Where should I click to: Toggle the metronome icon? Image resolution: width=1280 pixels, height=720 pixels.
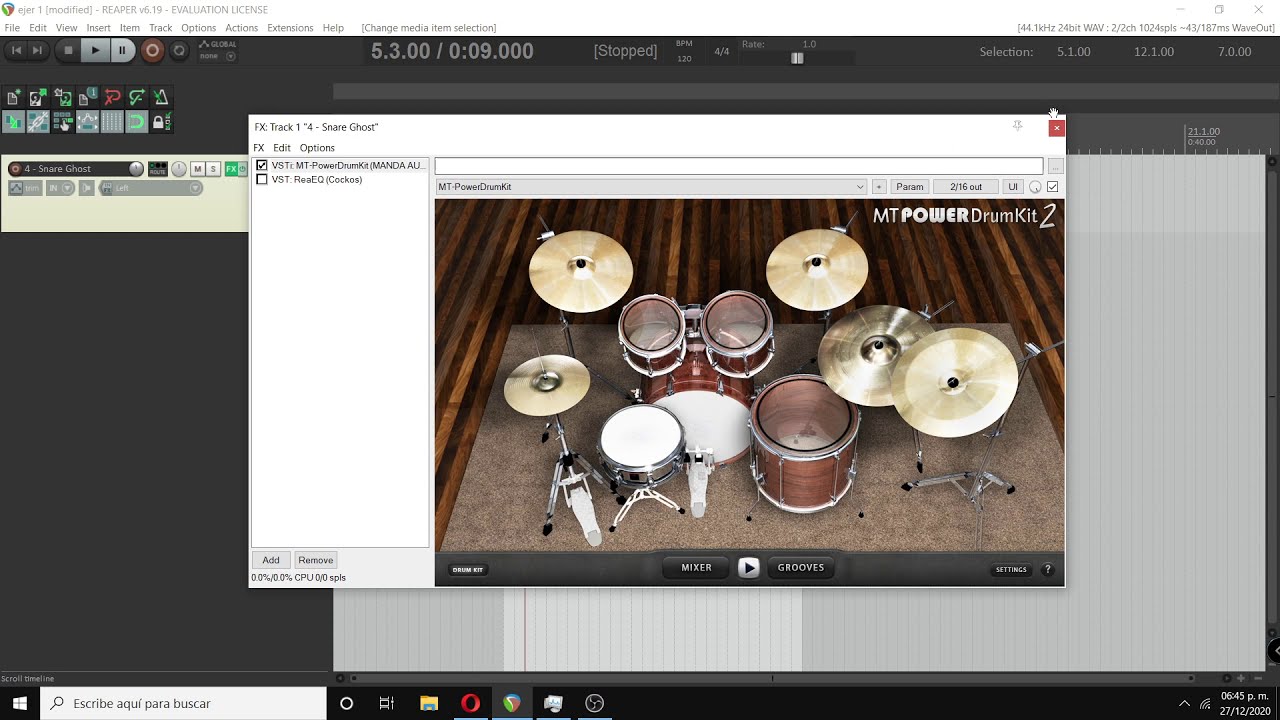tap(161, 97)
